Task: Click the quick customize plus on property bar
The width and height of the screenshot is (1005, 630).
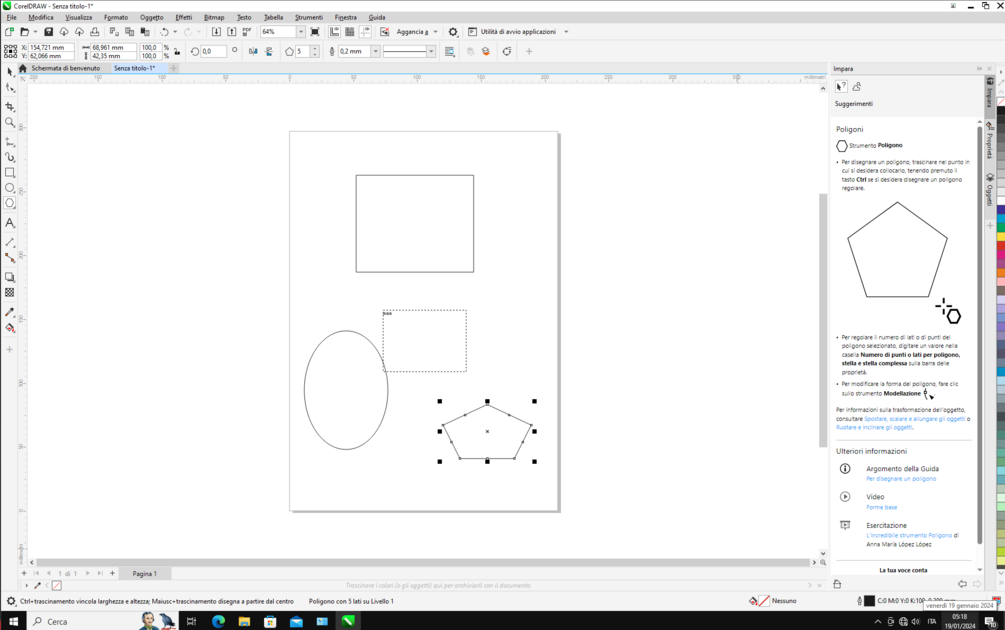Action: click(x=529, y=51)
